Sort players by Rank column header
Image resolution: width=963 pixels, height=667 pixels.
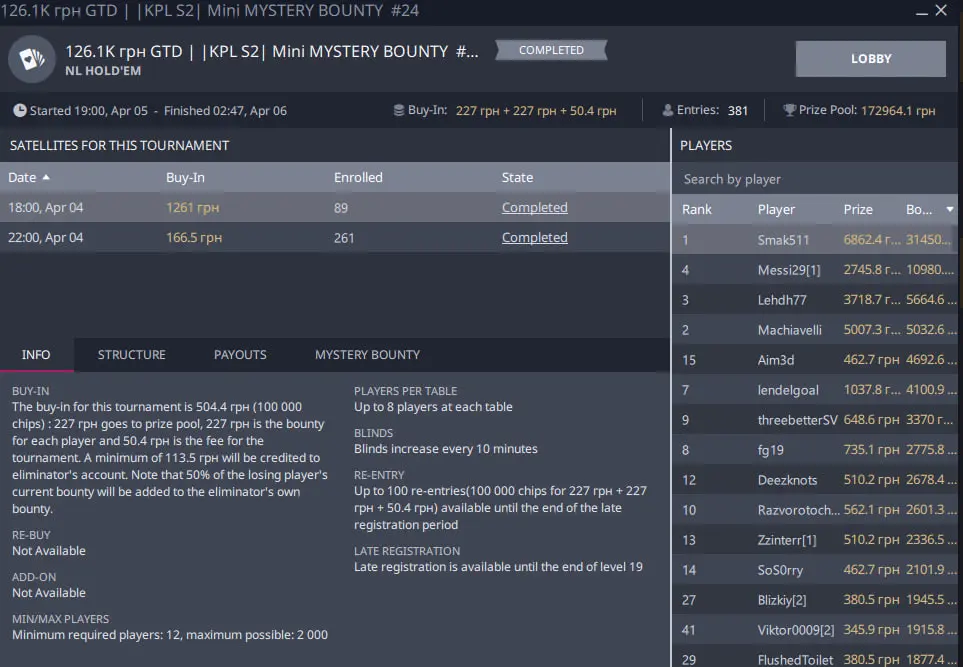tap(697, 210)
